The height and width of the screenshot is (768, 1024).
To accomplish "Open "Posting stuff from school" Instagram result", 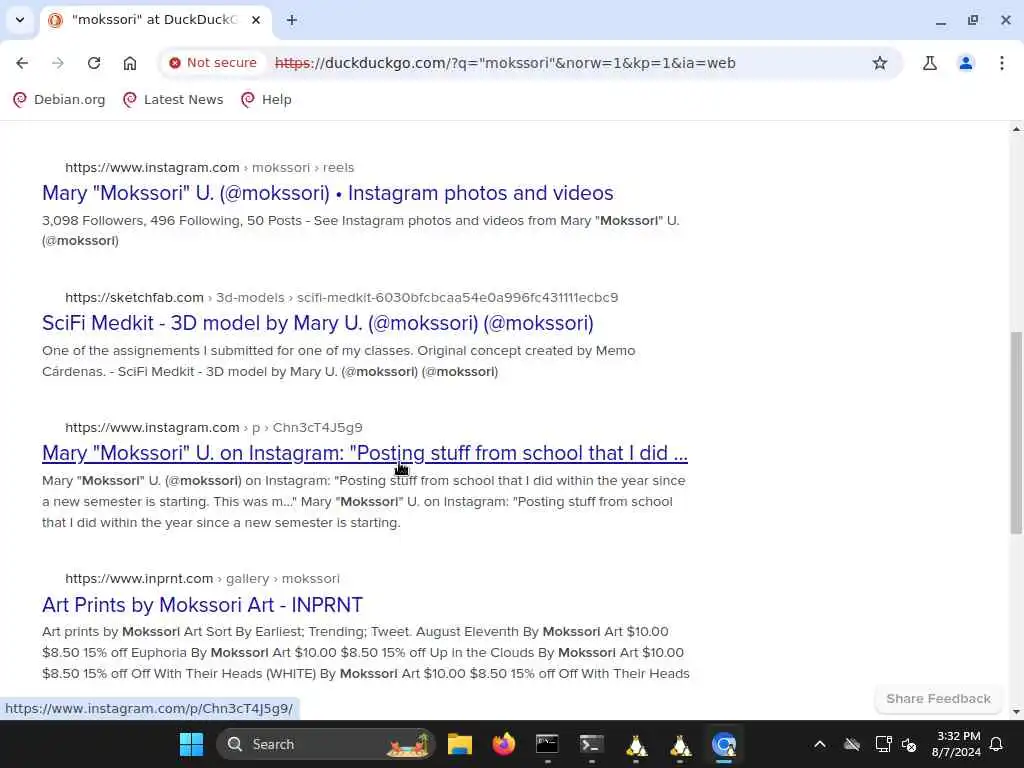I will tap(365, 453).
